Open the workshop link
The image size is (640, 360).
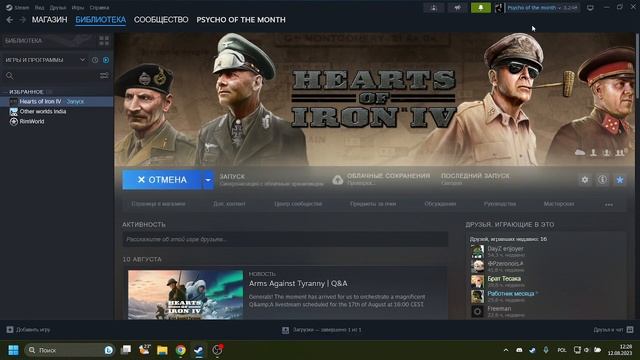(559, 204)
